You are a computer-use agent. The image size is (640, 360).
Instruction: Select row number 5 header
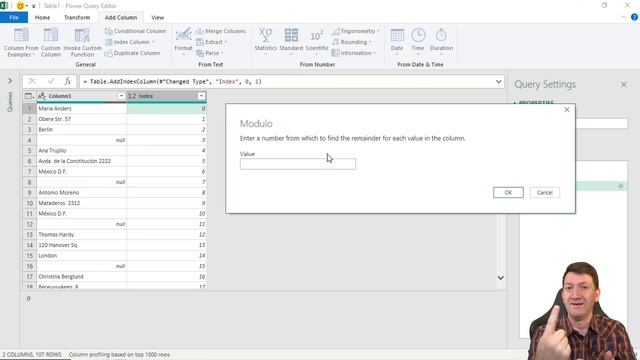pyautogui.click(x=29, y=151)
